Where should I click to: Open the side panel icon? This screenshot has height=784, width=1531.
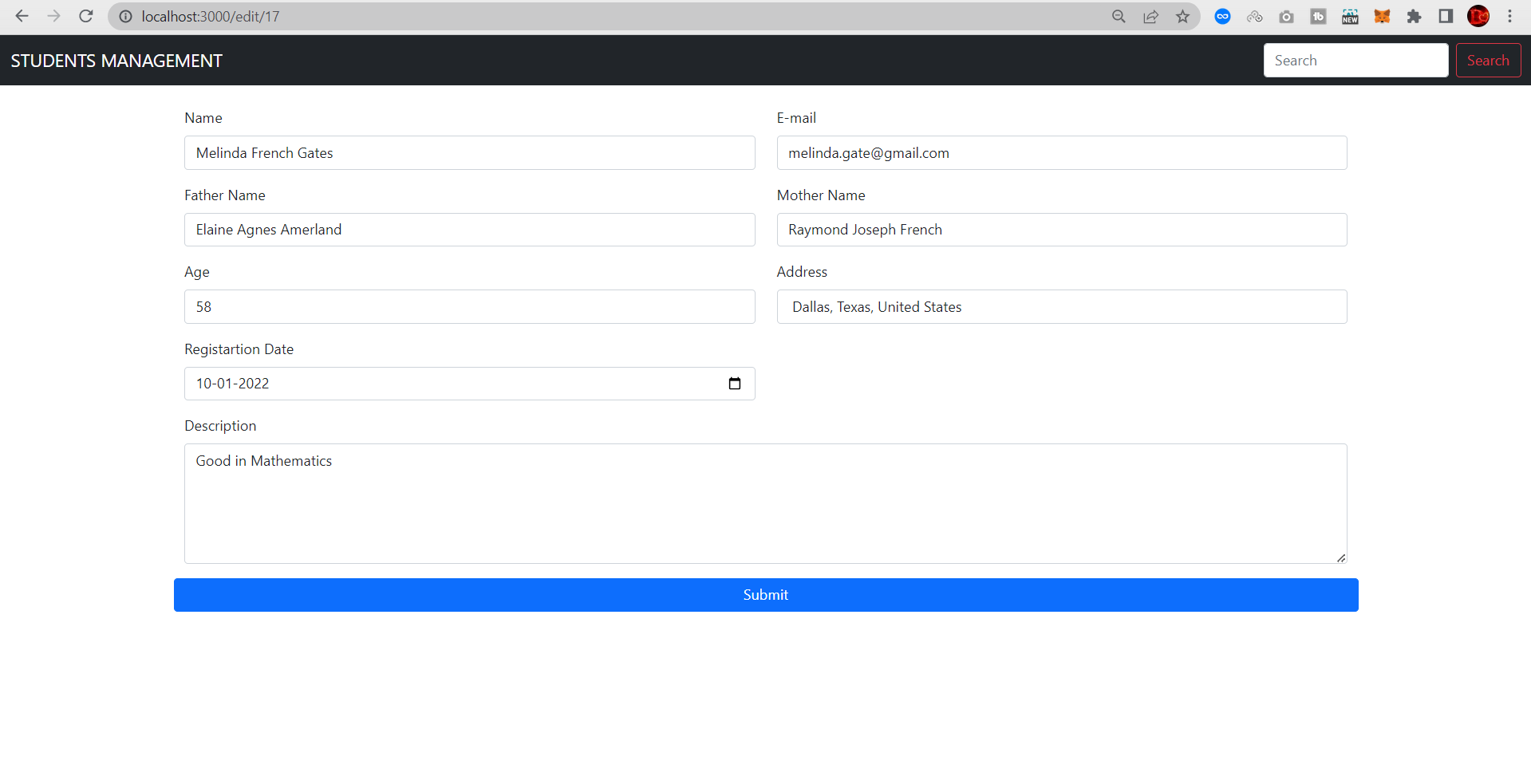1446,16
